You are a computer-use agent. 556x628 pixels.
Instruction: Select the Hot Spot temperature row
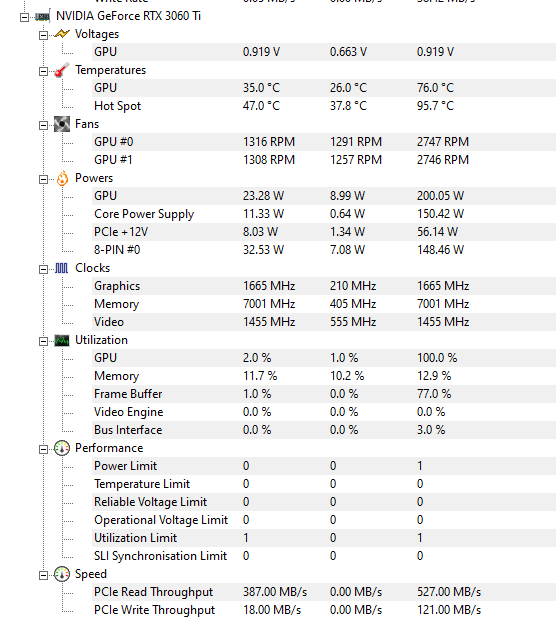324,106
